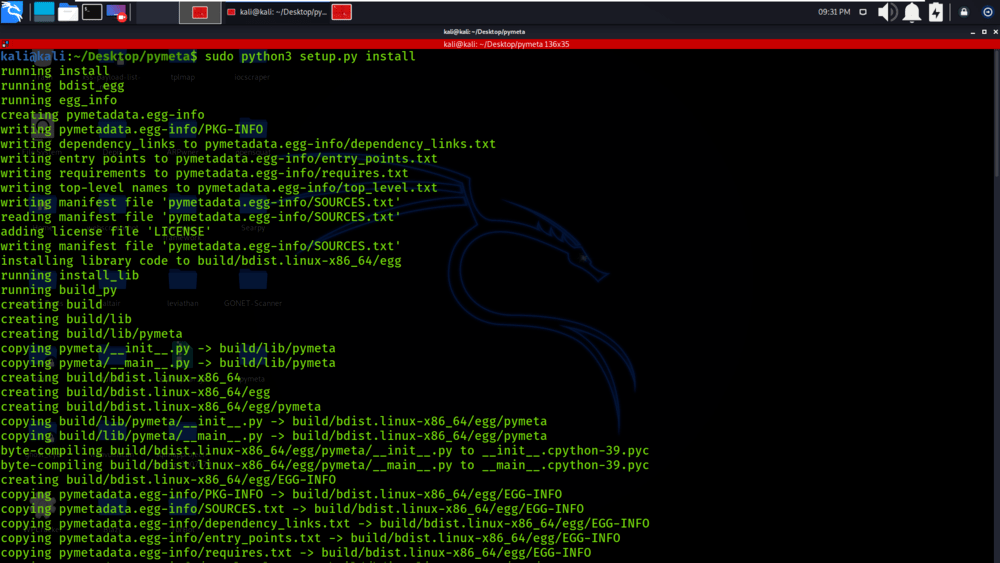Click the 'writing entry points' output line
Viewport: 1000px width, 563px height.
click(219, 159)
